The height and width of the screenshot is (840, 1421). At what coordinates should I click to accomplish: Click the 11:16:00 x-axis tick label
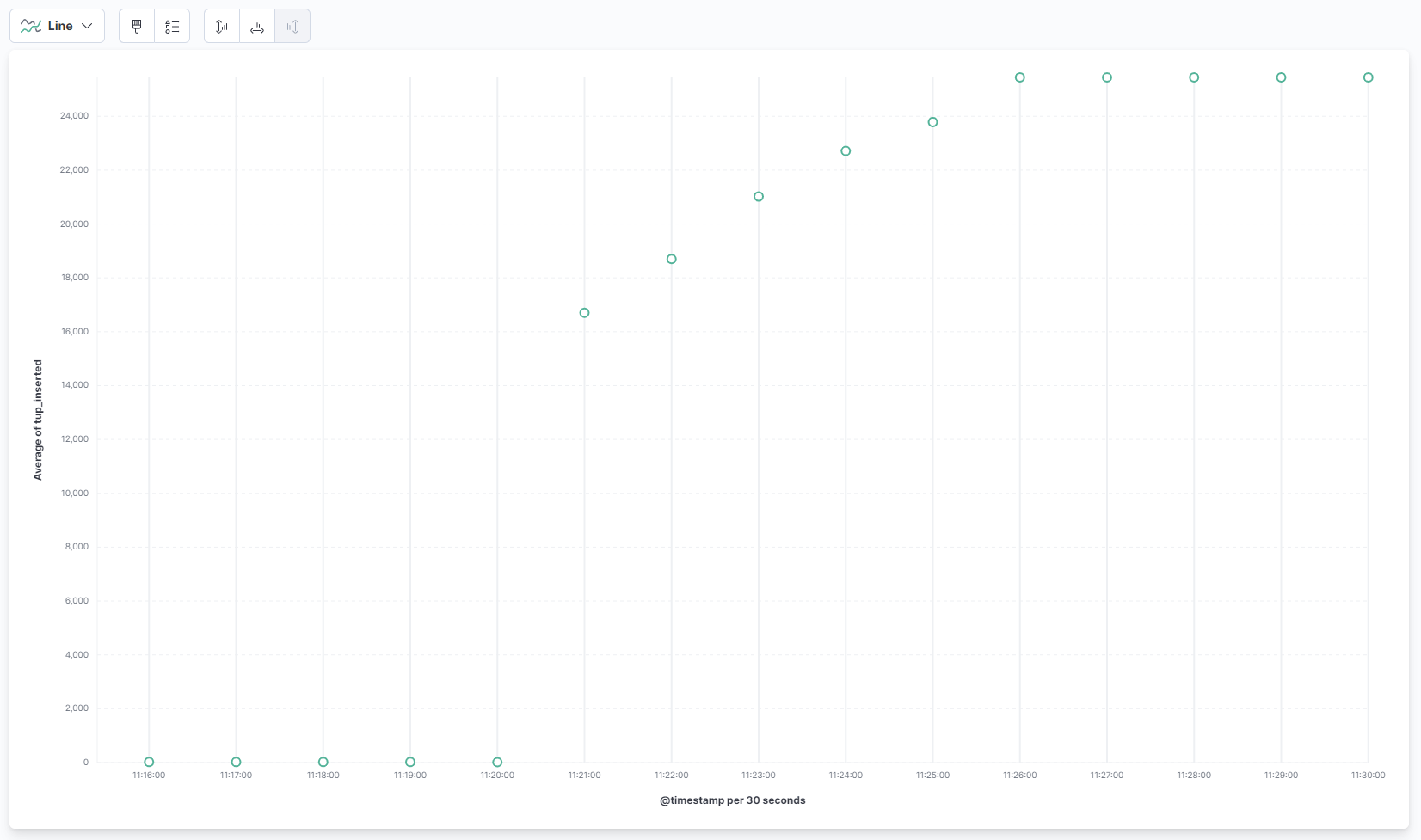149,776
